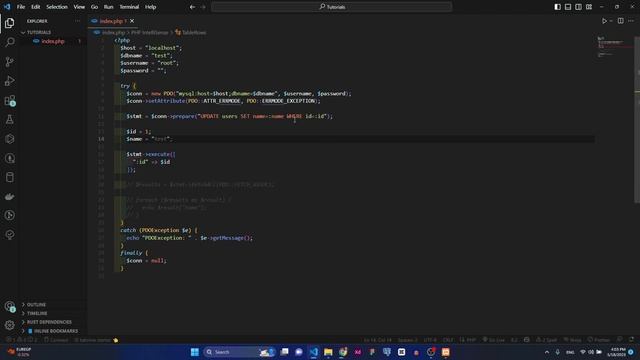Open the Edit menu
The image size is (640, 360).
coord(36,7)
